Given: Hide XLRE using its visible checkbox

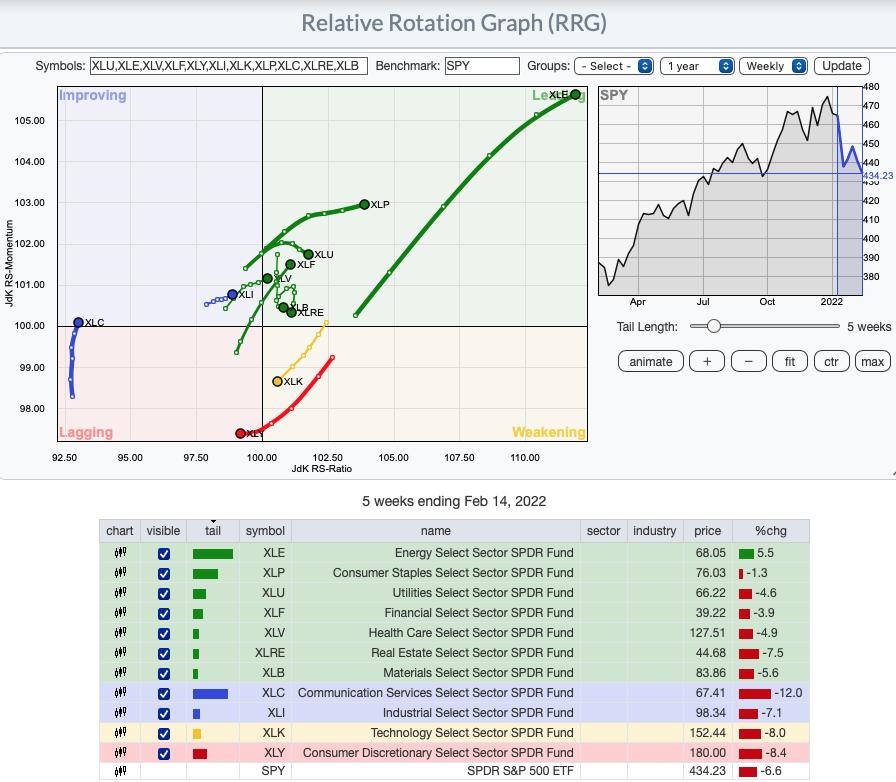Looking at the screenshot, I should [x=164, y=653].
